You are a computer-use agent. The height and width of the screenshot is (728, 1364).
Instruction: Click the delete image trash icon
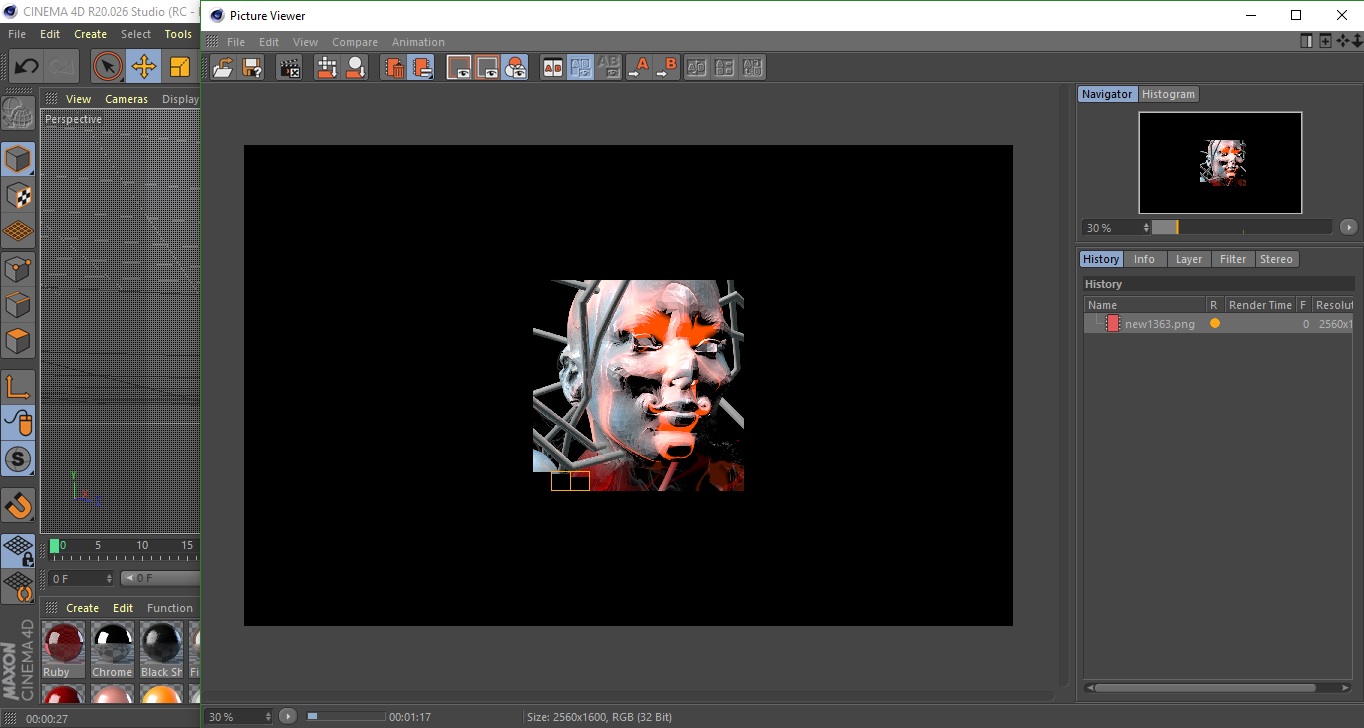tap(394, 67)
